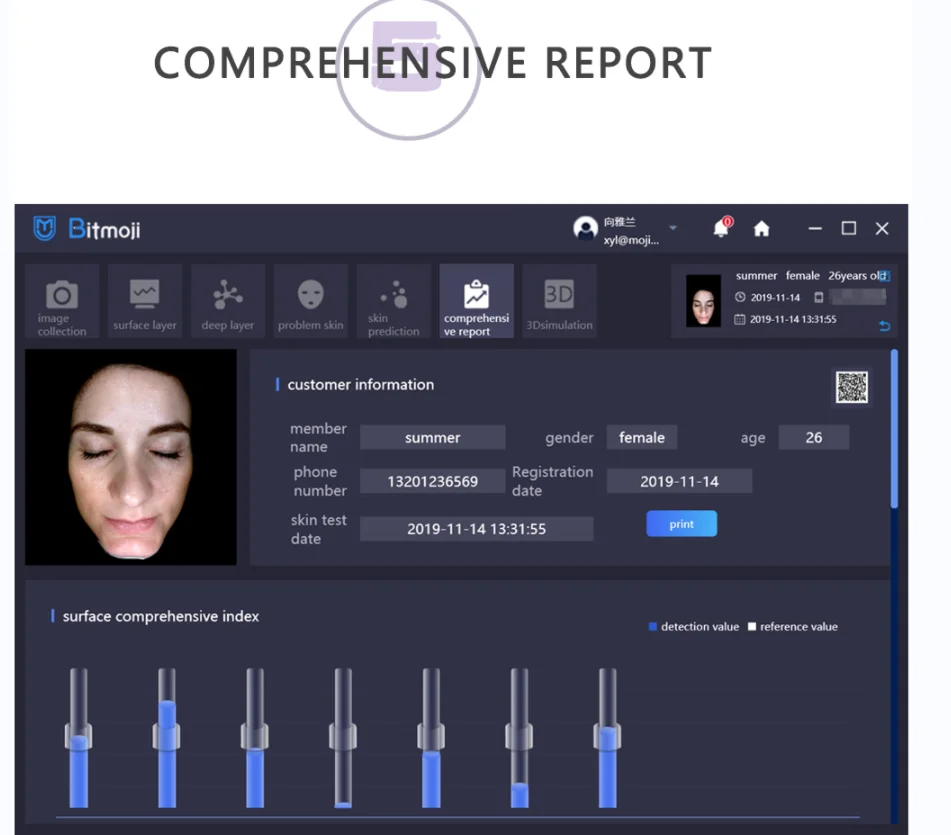Click the blue return arrow icon
Screen dimensions: 951x835
(884, 327)
